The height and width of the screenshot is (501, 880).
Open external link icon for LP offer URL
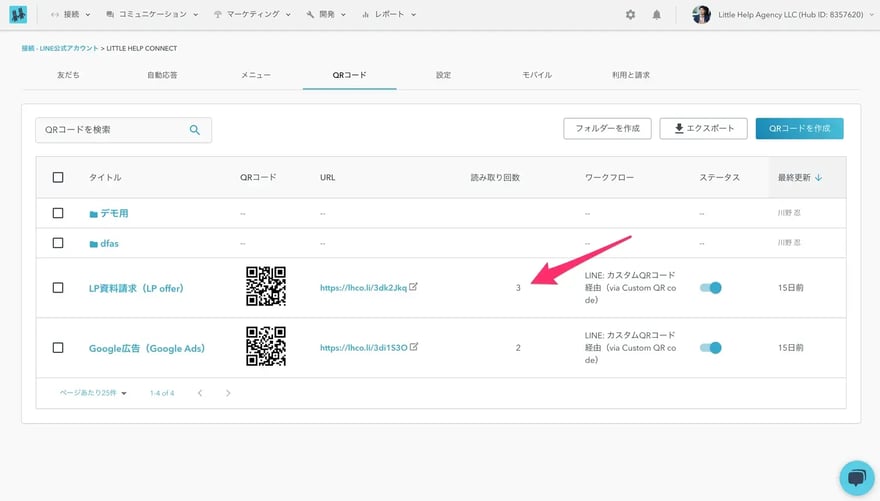[x=414, y=287]
